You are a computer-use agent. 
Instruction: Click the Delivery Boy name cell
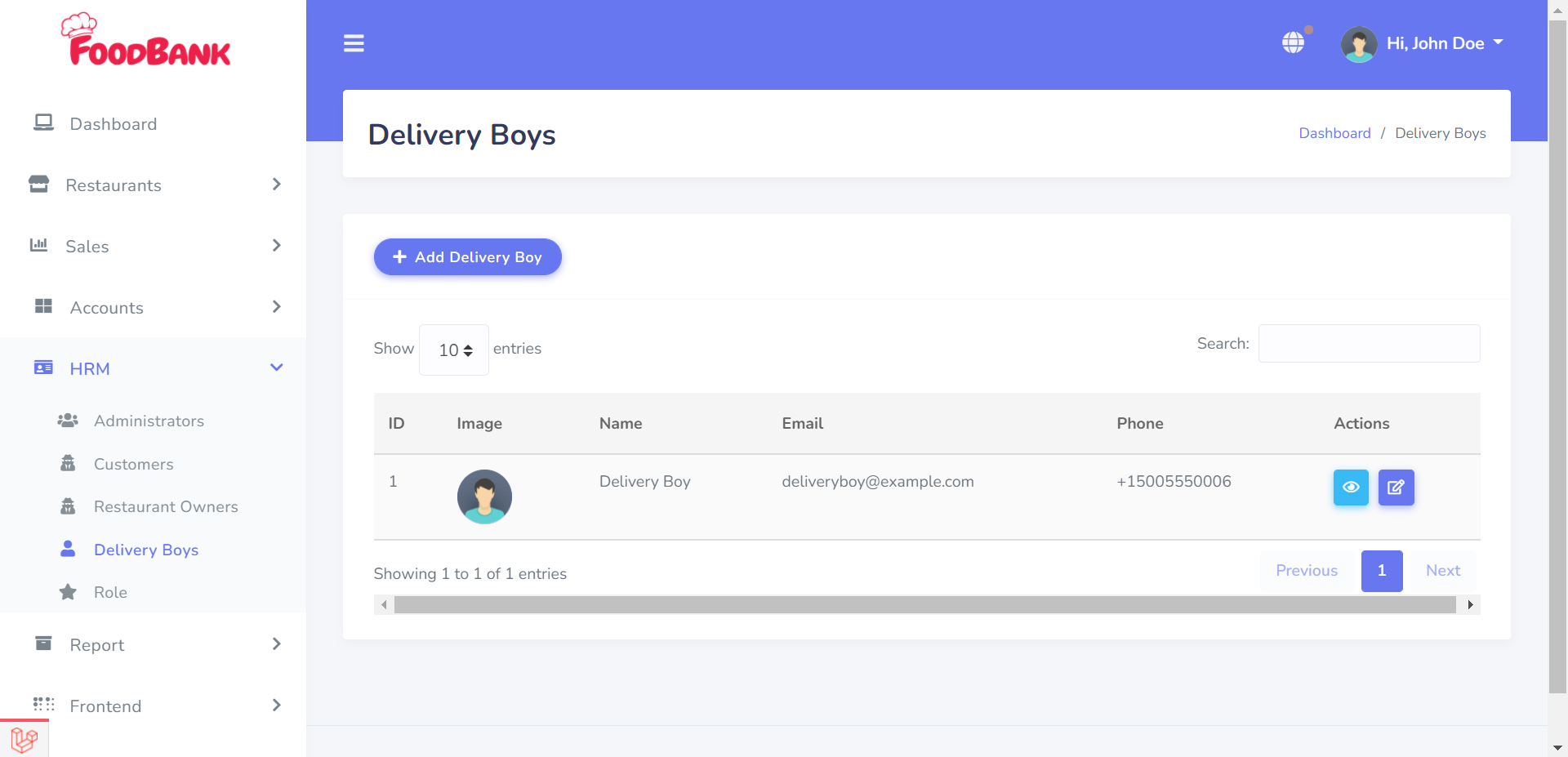[x=645, y=481]
